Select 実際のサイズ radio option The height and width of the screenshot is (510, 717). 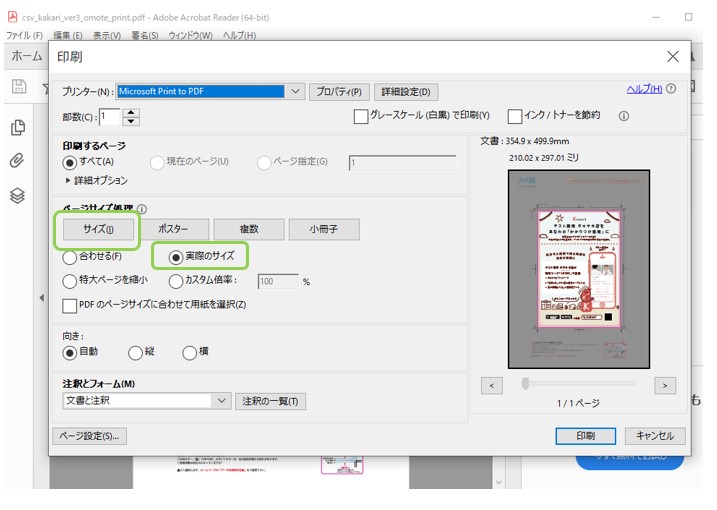pyautogui.click(x=176, y=258)
